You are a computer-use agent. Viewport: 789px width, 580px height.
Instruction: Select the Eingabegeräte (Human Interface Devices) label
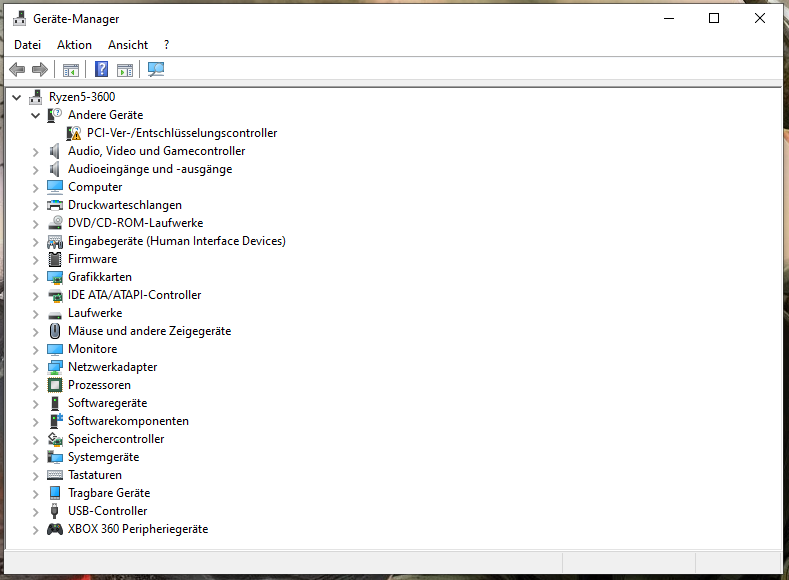177,241
